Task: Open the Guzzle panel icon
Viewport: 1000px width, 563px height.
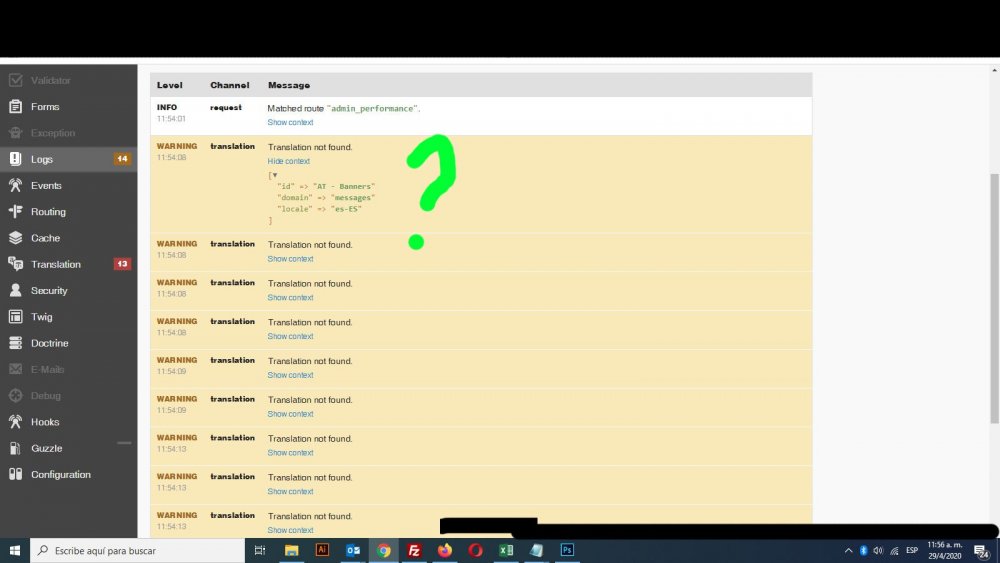Action: 15,448
